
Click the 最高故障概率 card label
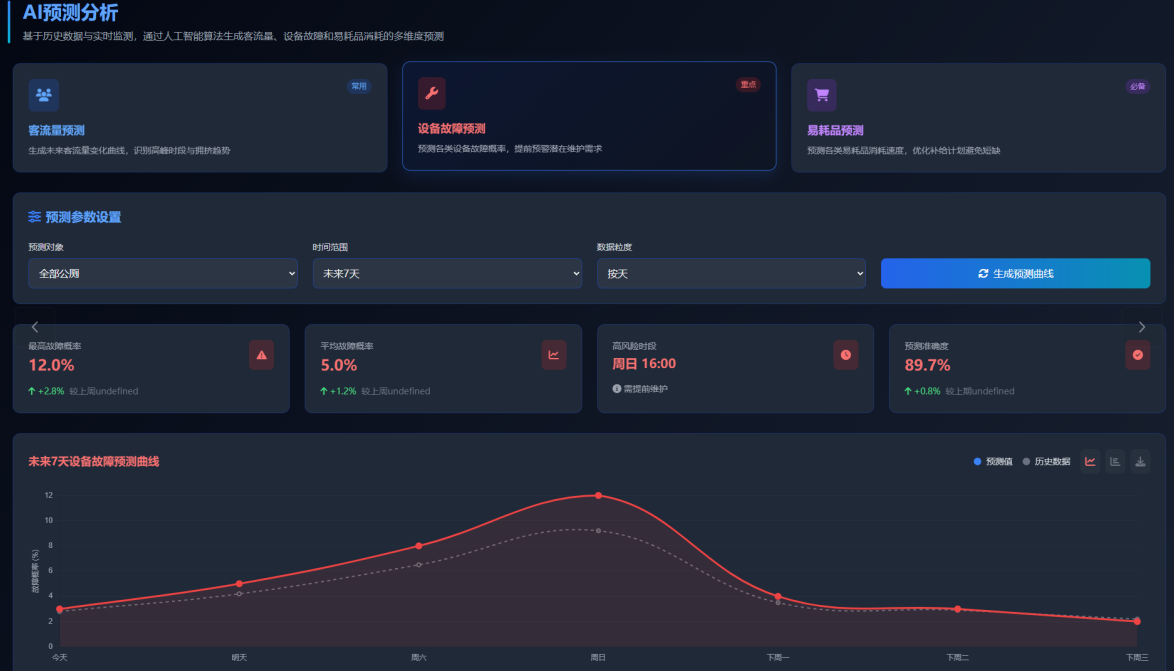(x=55, y=346)
